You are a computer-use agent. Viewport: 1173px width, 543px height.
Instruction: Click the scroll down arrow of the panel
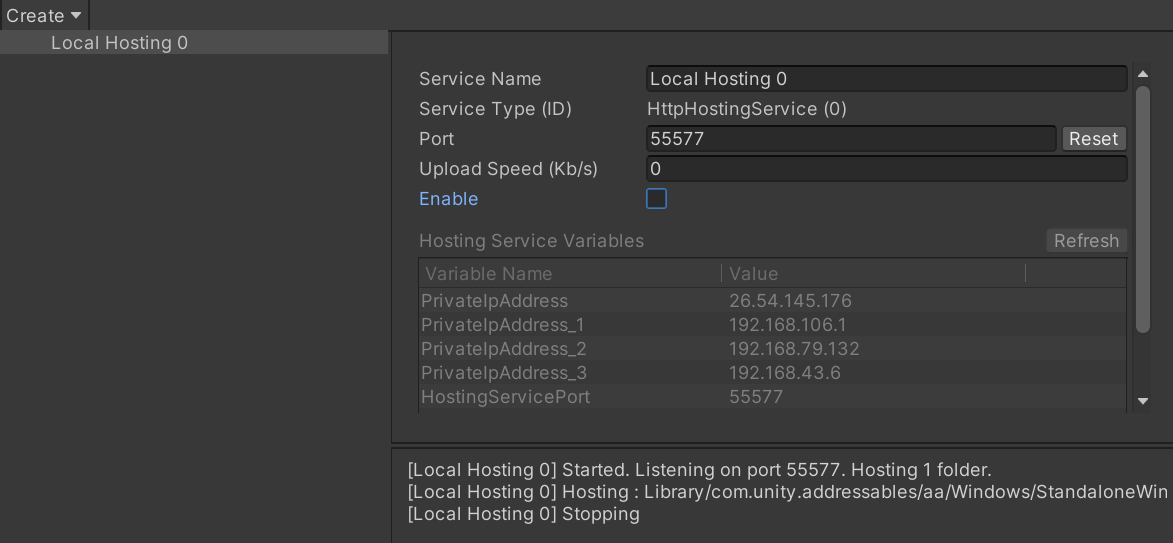coord(1143,401)
